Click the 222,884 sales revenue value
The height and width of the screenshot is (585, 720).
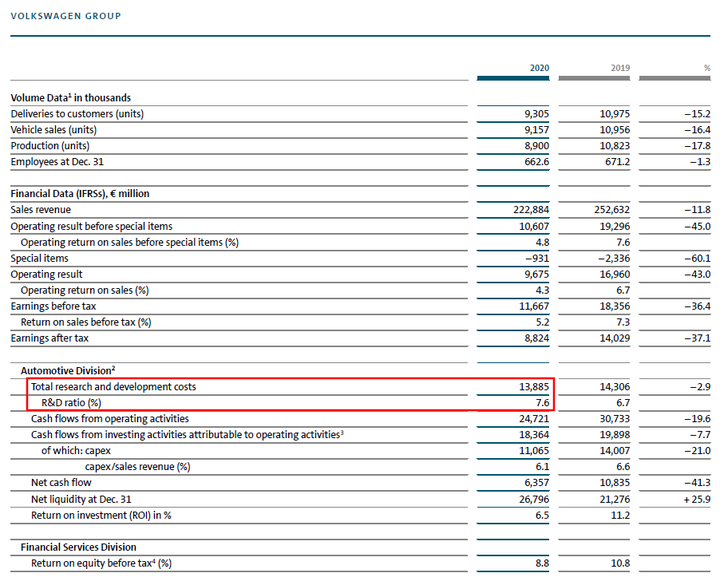531,210
